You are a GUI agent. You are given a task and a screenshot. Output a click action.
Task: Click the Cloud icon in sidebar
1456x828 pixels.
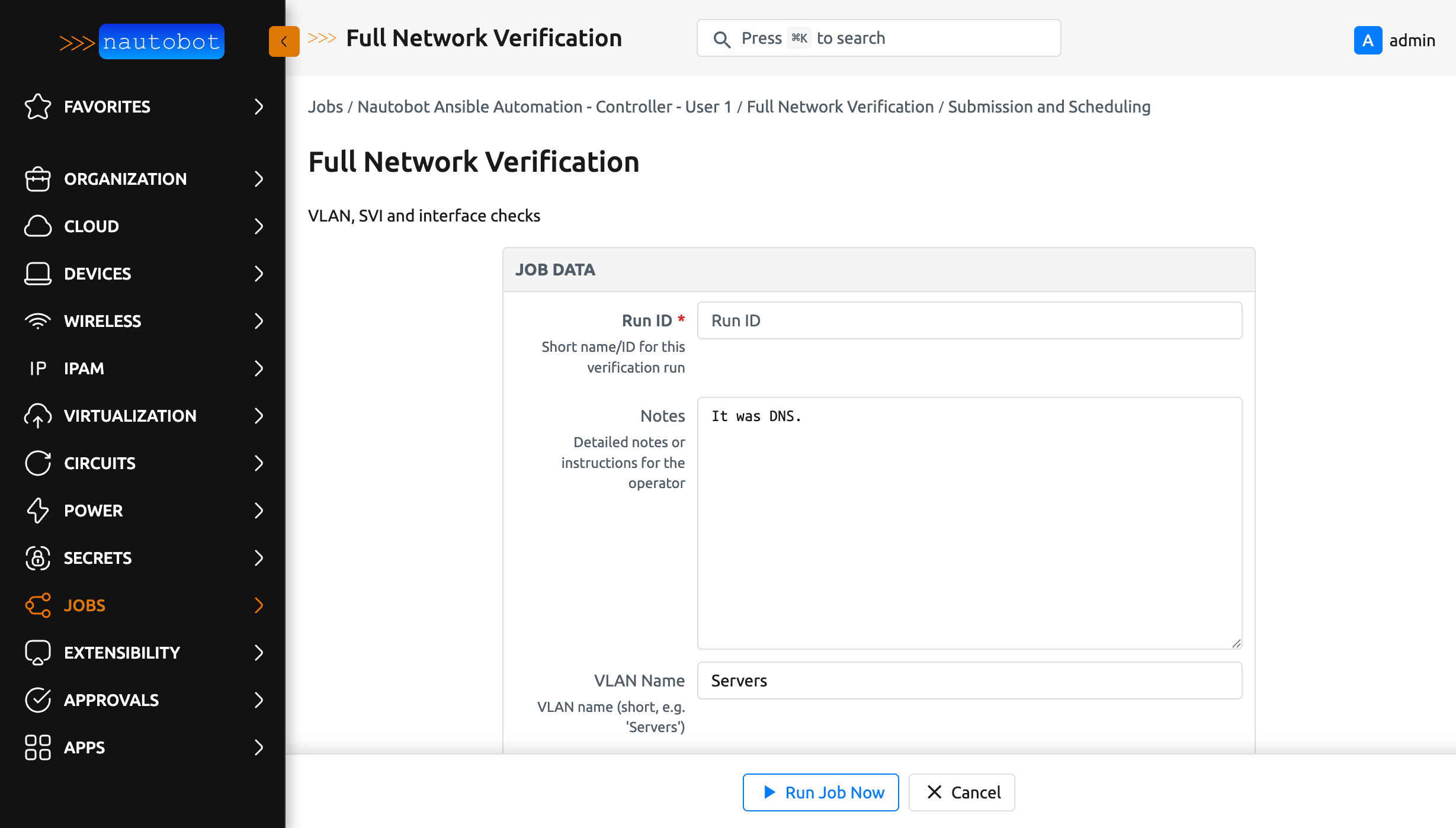click(37, 226)
